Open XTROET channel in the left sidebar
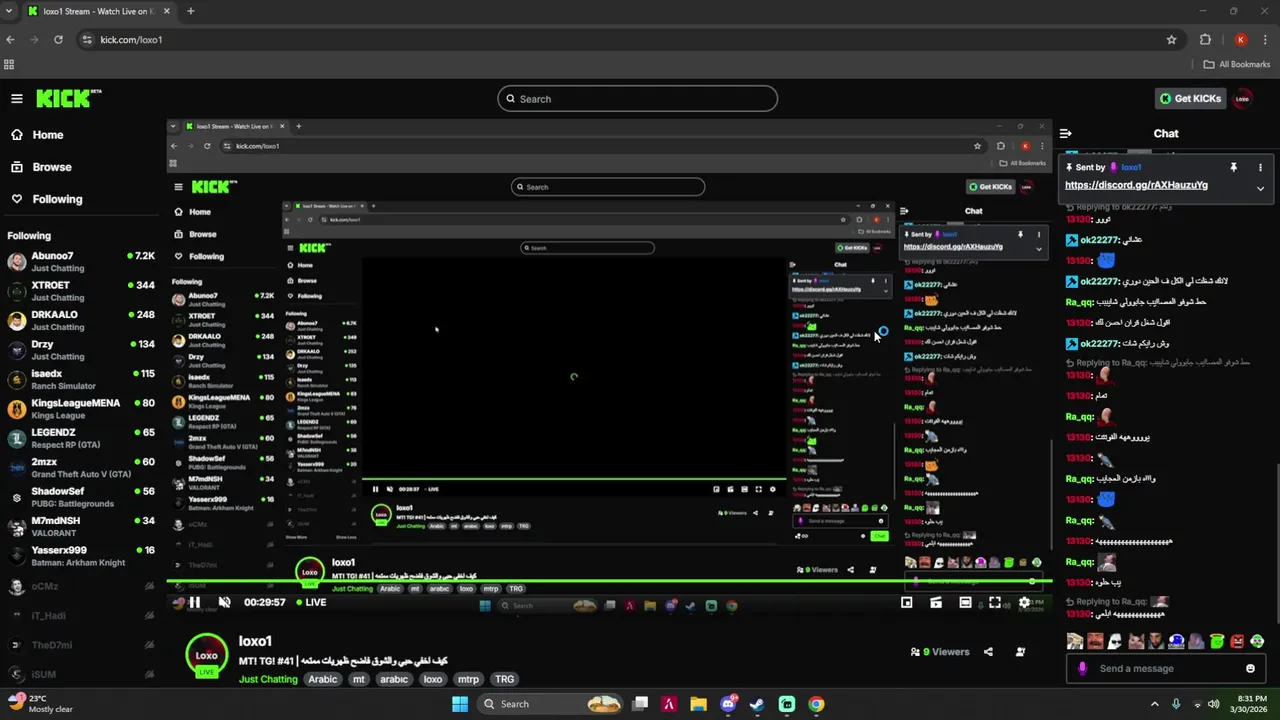The width and height of the screenshot is (1280, 720). click(x=80, y=291)
